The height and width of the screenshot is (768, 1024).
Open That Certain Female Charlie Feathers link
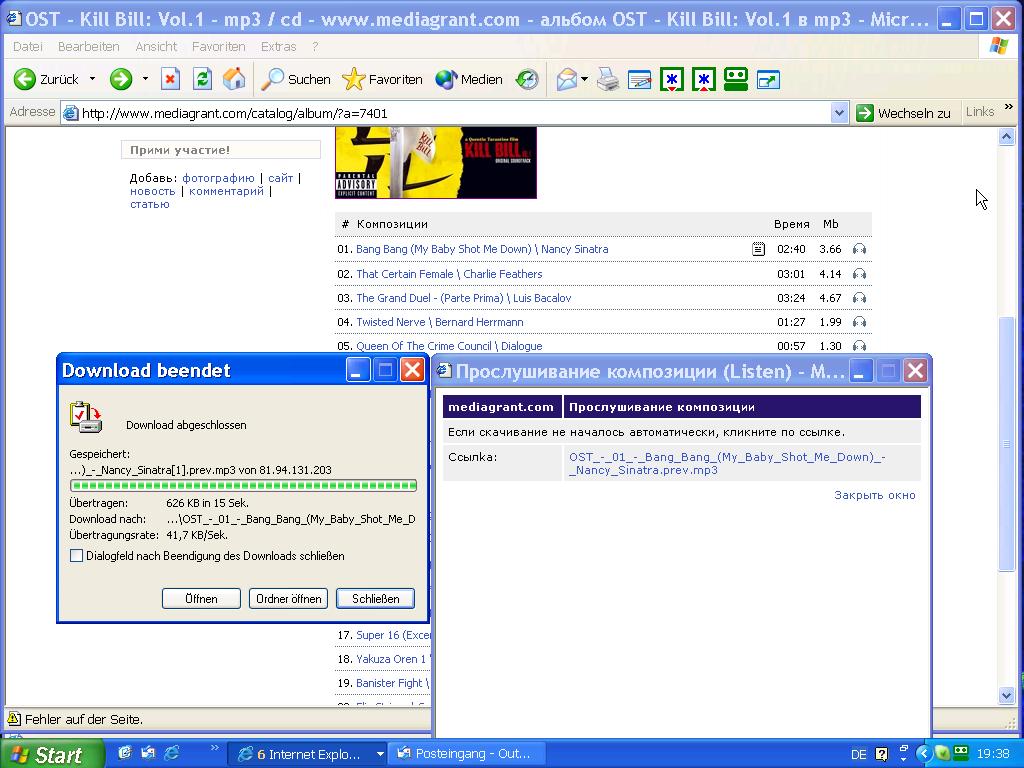click(449, 274)
